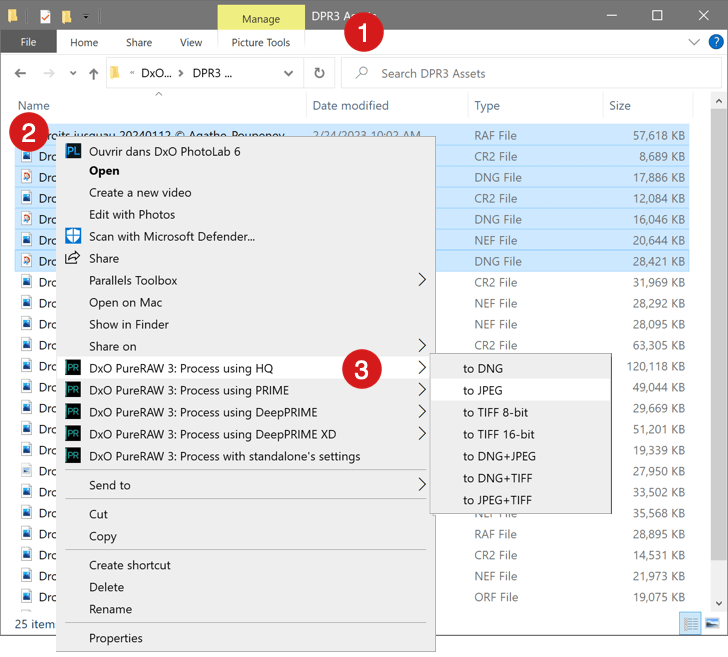Sort by the Date modified column
Screen dimensions: 728x657
coord(351,105)
